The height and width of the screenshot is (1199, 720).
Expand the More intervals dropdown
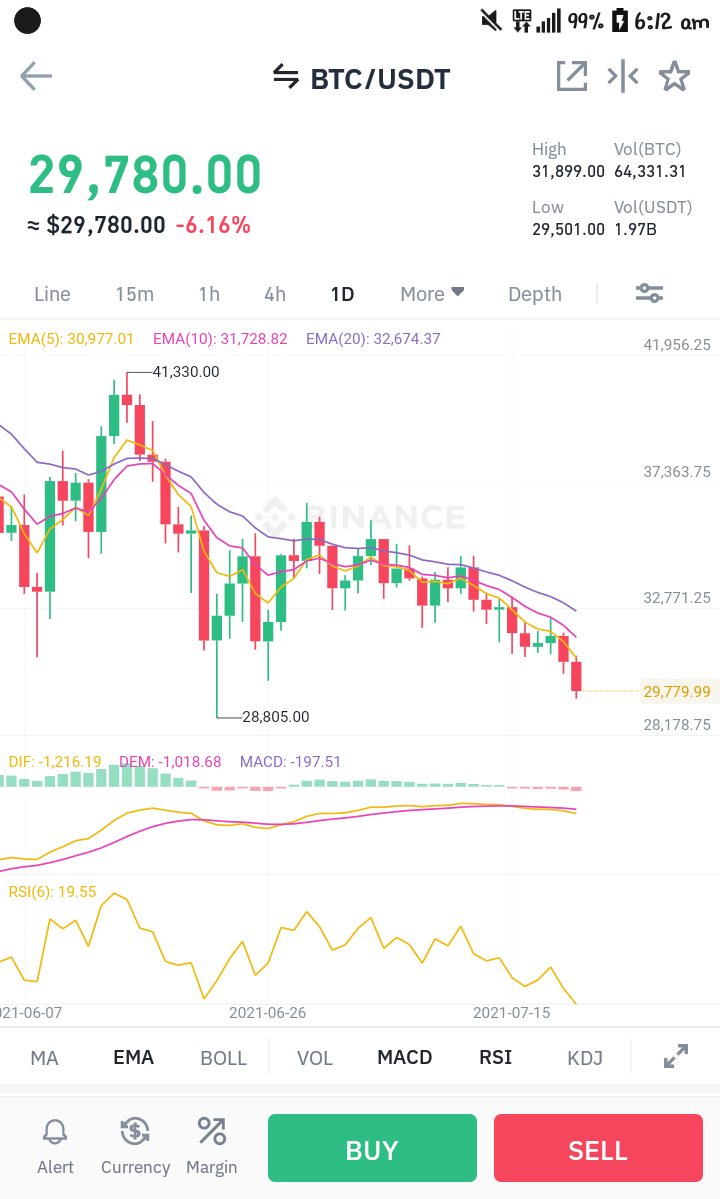pyautogui.click(x=432, y=294)
